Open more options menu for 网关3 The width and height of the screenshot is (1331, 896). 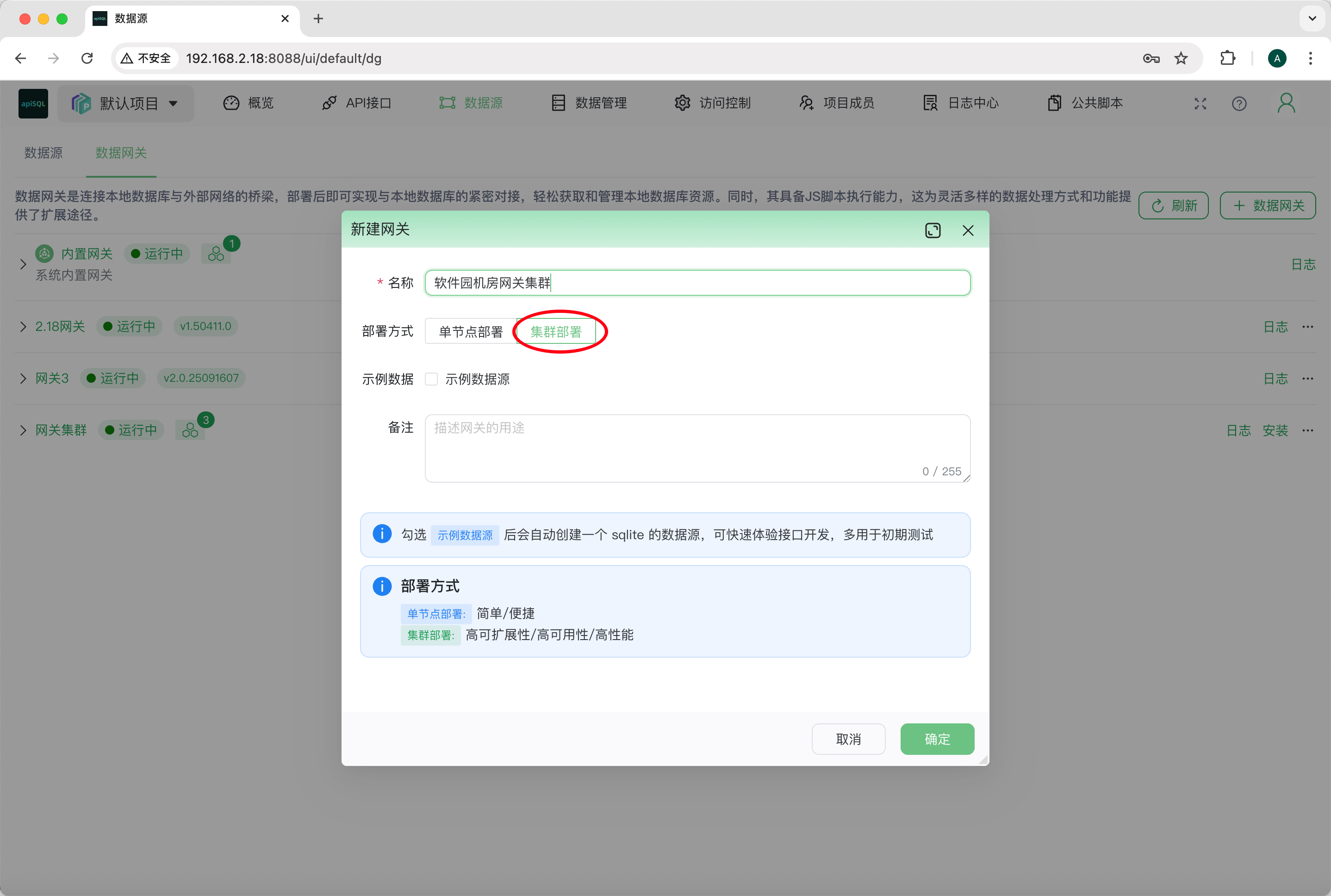pos(1308,378)
